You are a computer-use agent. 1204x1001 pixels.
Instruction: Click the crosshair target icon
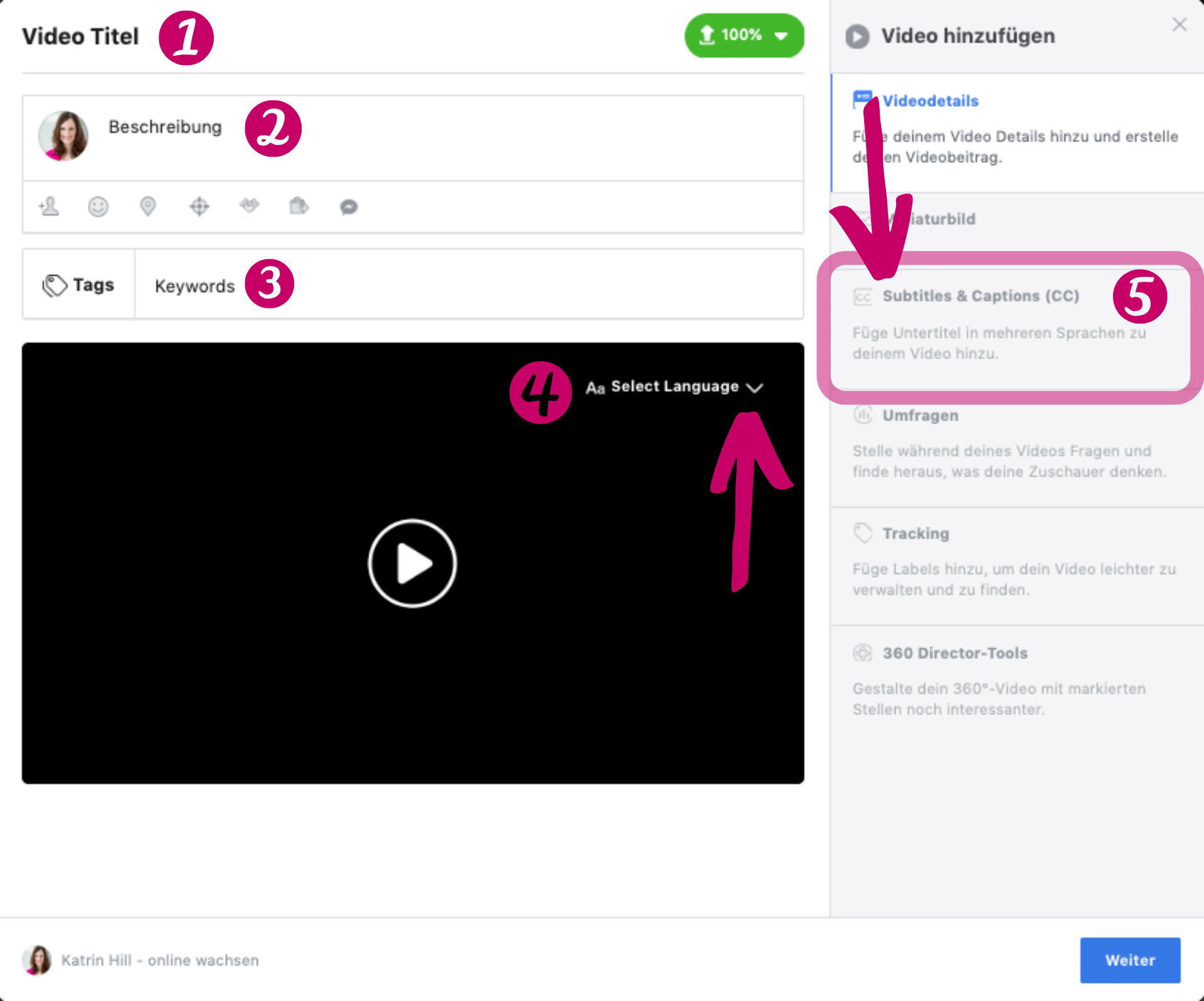[x=199, y=206]
